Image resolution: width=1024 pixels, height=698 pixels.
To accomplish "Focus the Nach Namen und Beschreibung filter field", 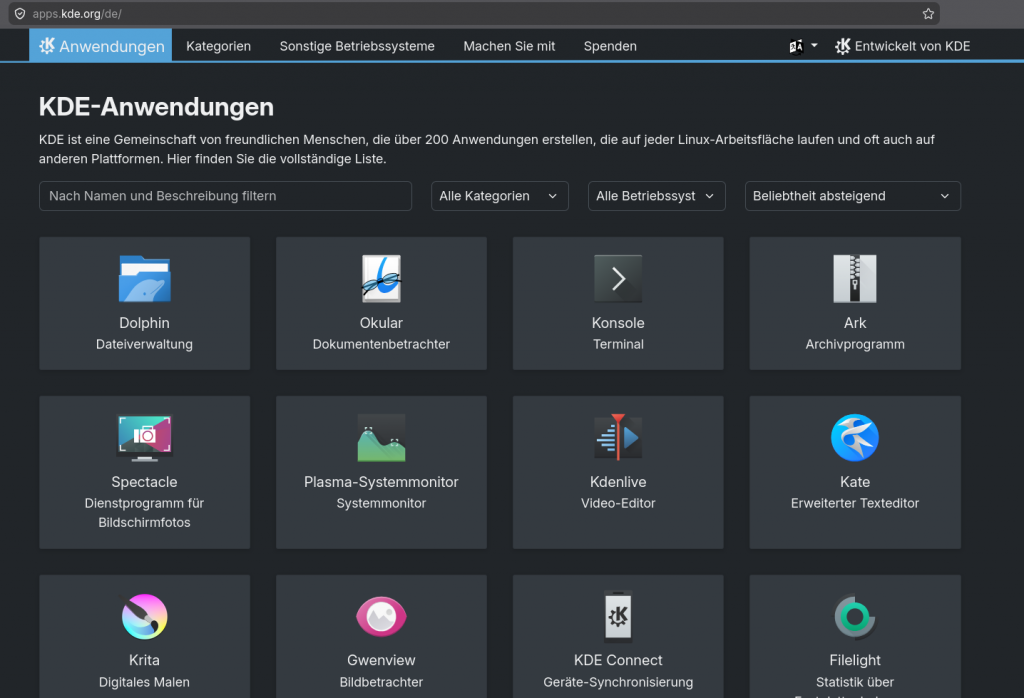I will pos(225,196).
